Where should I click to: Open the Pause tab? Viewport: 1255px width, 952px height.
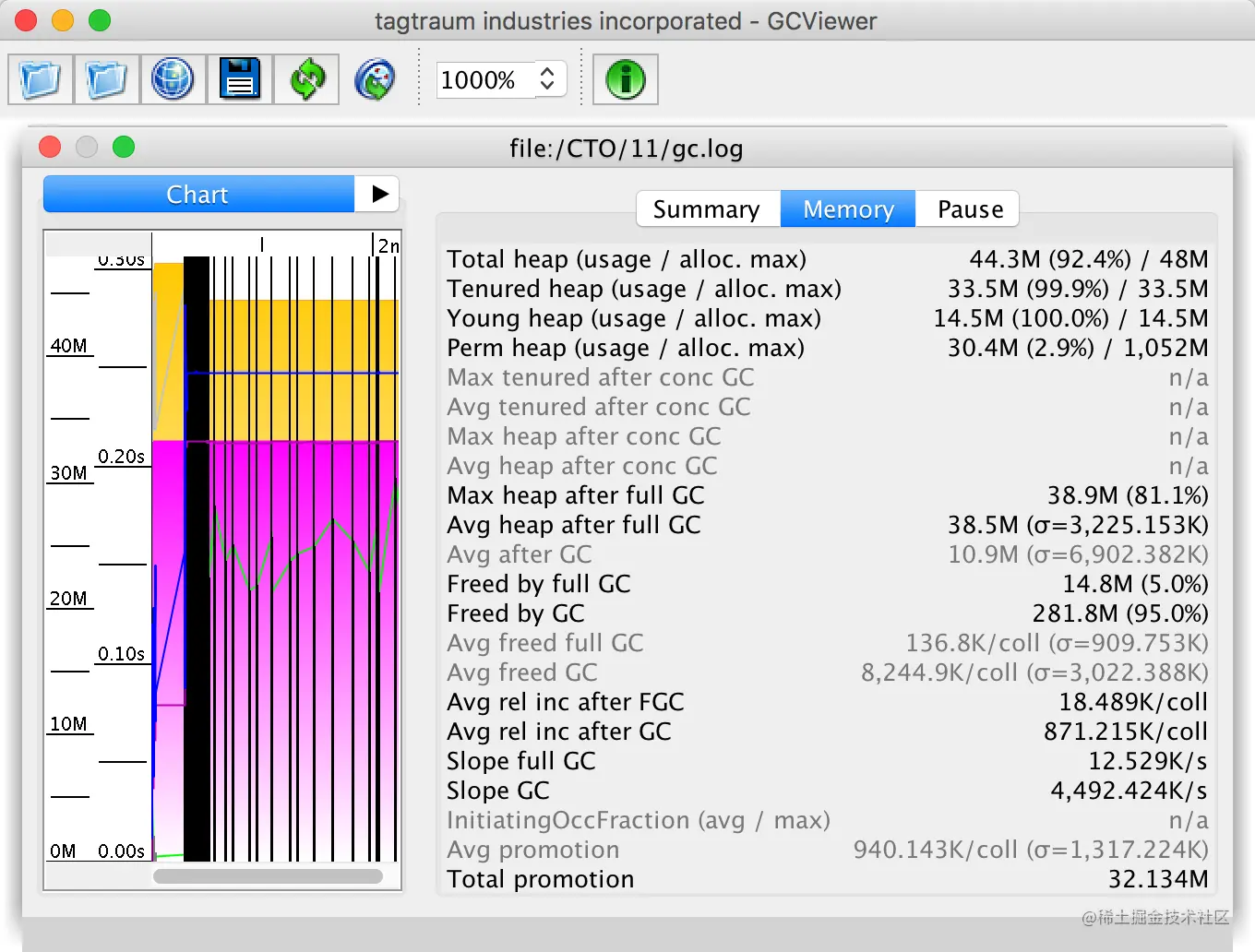point(969,209)
